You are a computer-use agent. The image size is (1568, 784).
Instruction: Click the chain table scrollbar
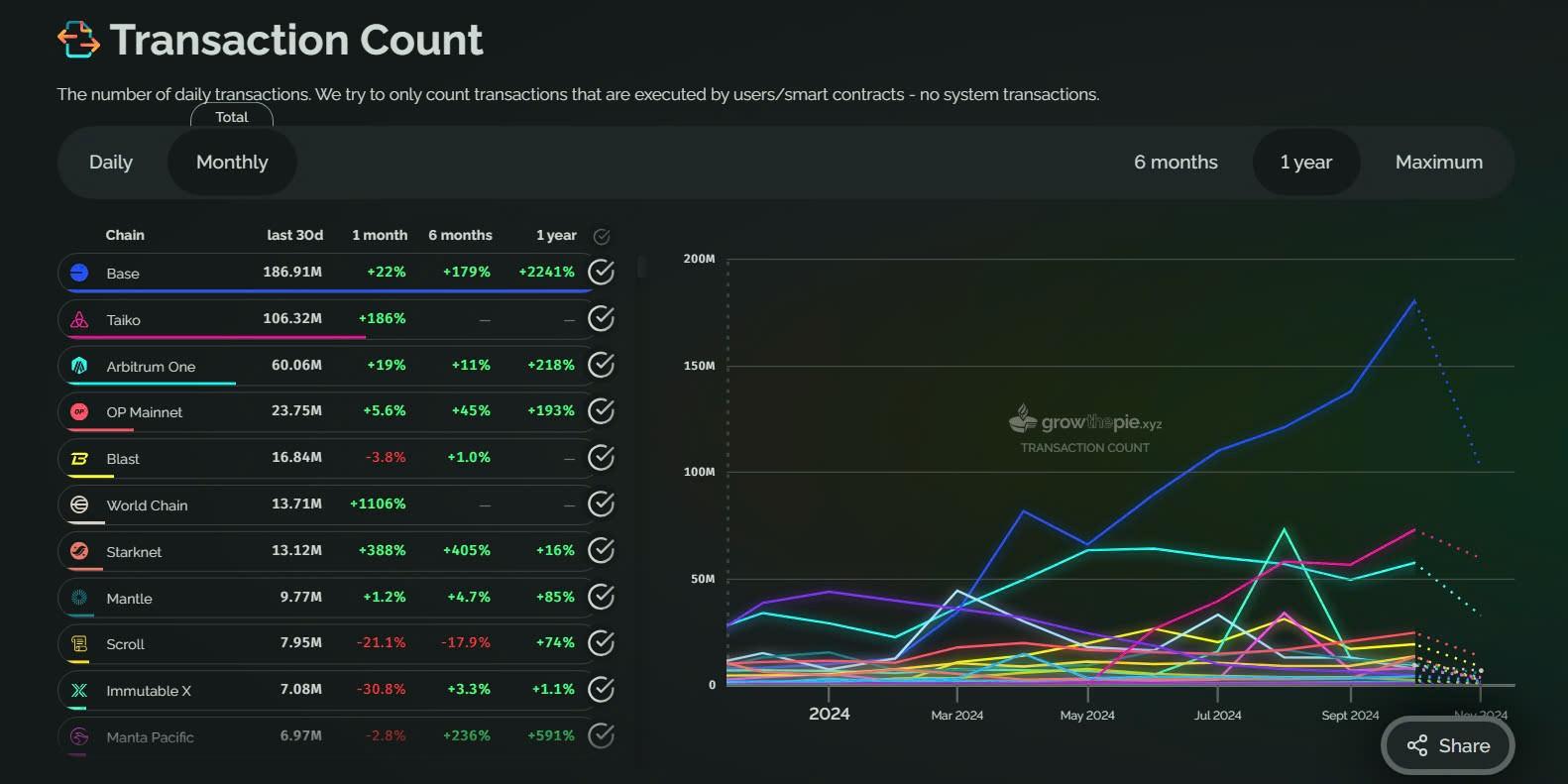click(x=642, y=267)
